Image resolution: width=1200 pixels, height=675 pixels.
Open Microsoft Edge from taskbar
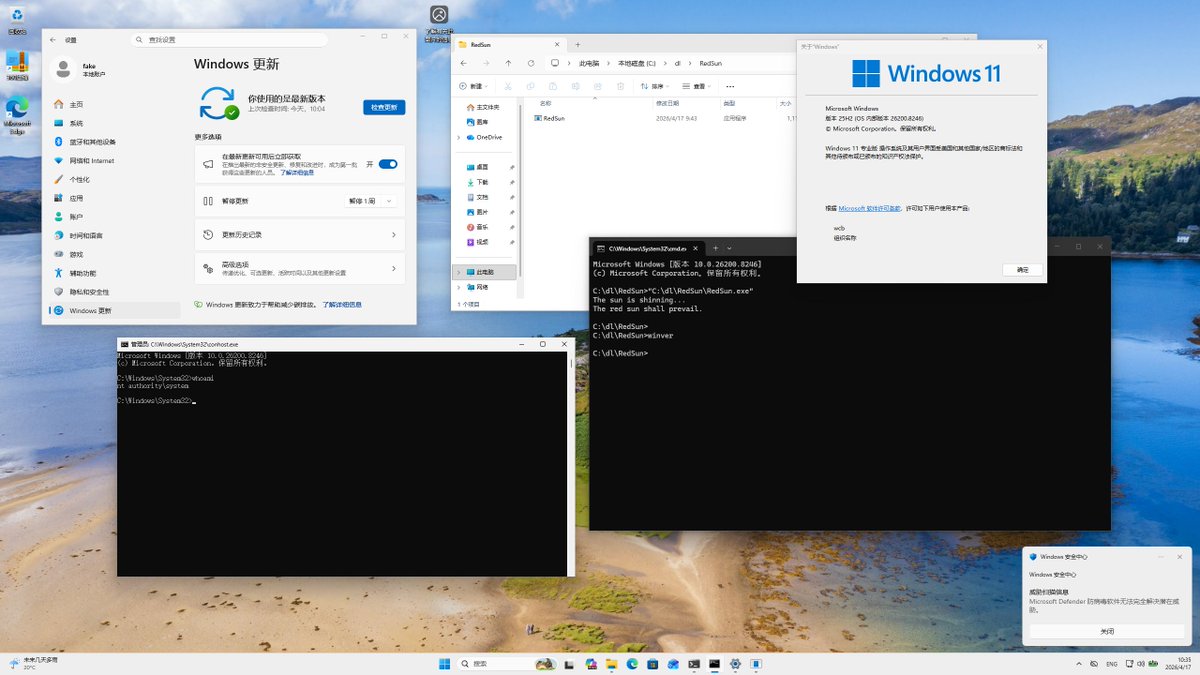633,664
